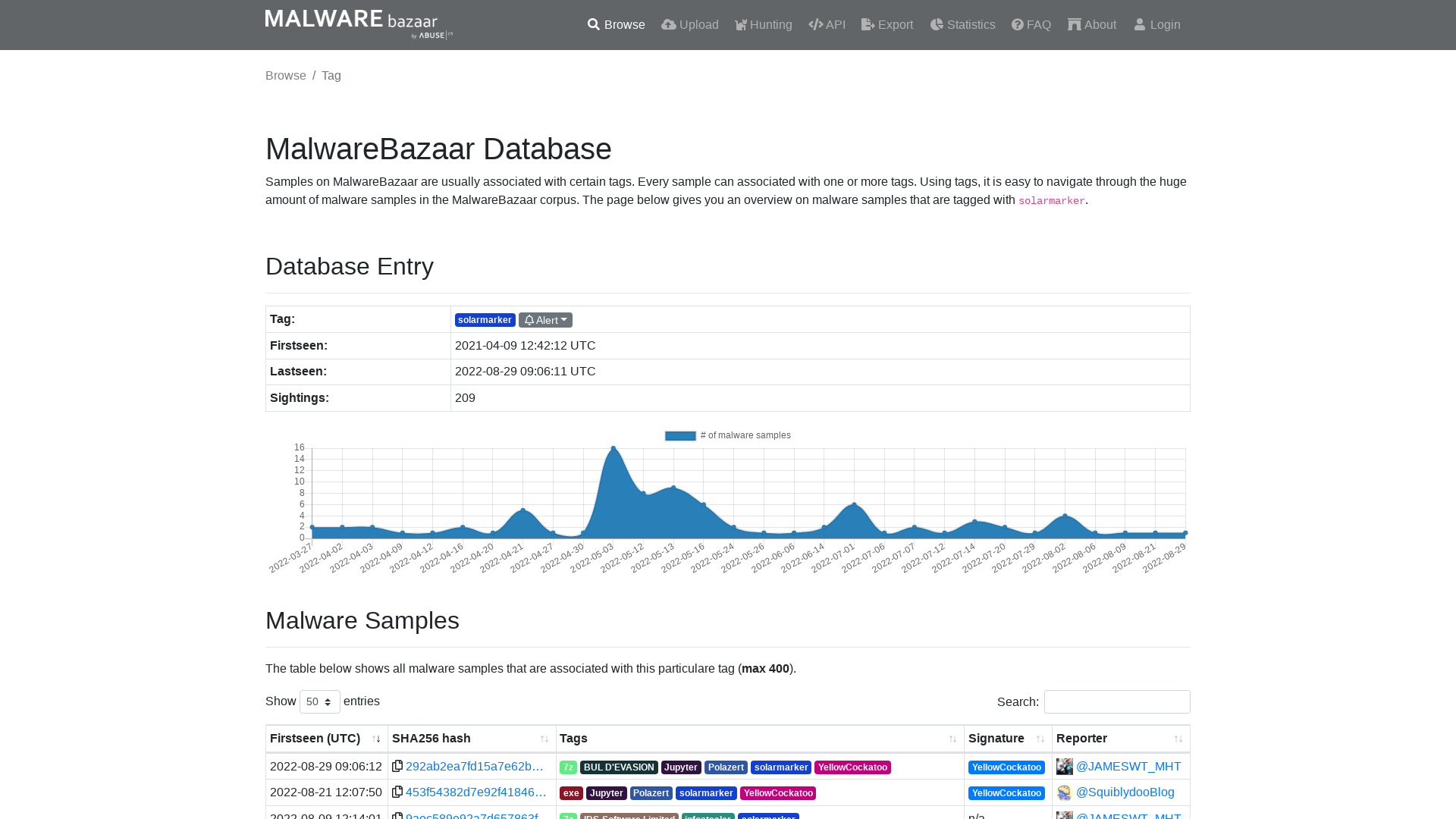Open the FAQ menu item
Screen dimensions: 1456x819
pyautogui.click(x=1031, y=25)
